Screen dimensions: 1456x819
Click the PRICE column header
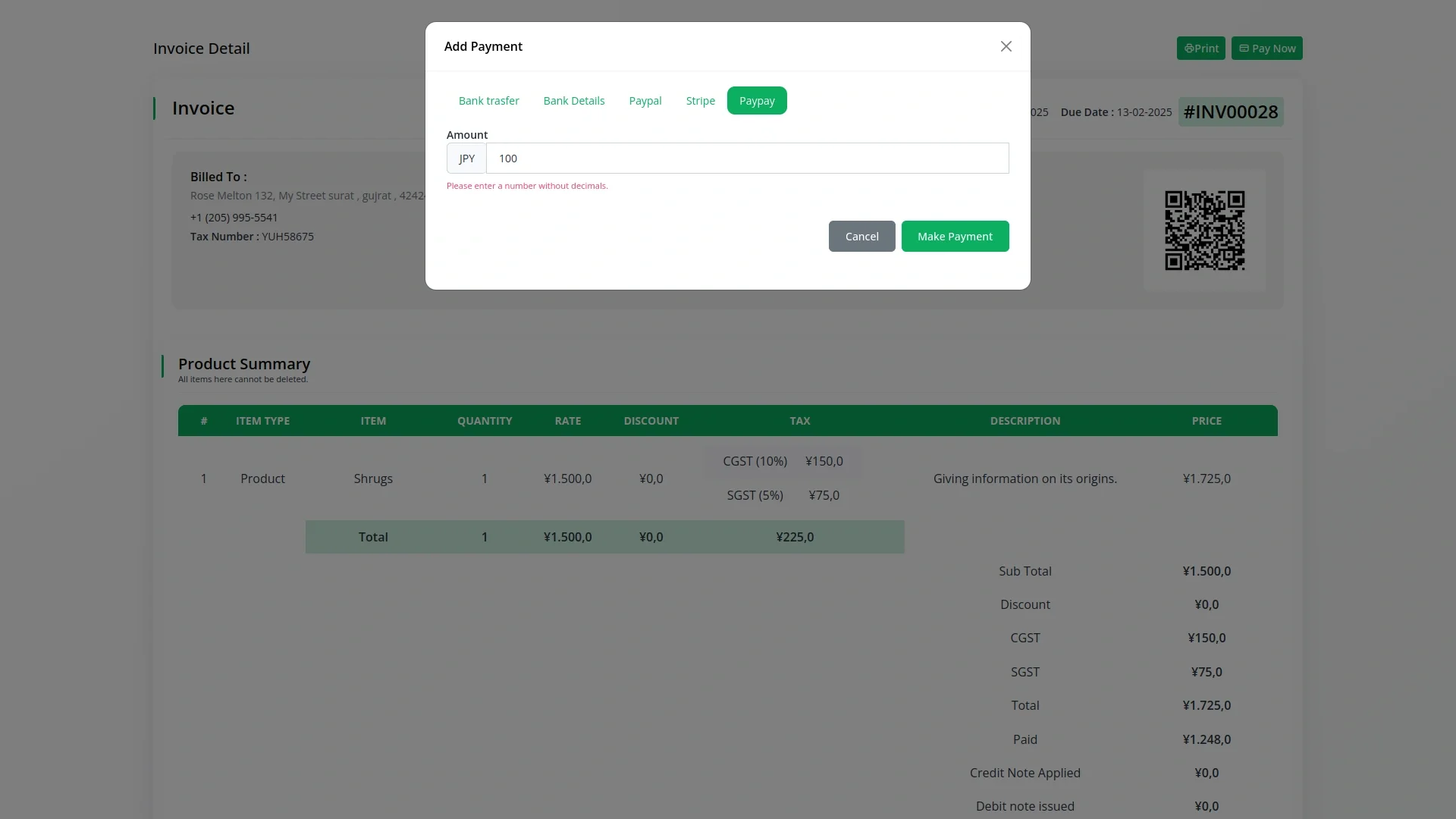coord(1206,421)
